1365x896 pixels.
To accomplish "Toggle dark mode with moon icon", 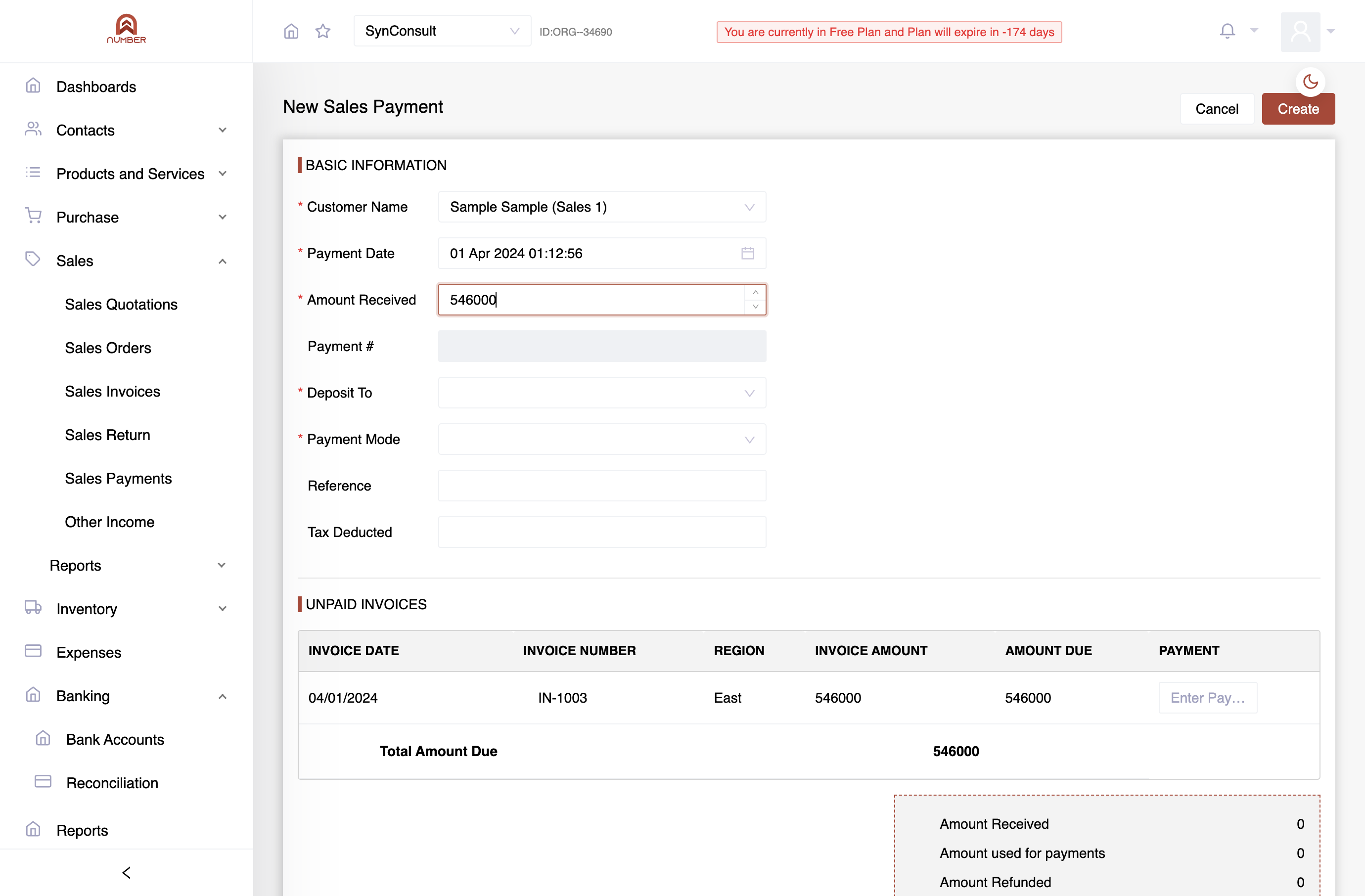I will coord(1310,82).
